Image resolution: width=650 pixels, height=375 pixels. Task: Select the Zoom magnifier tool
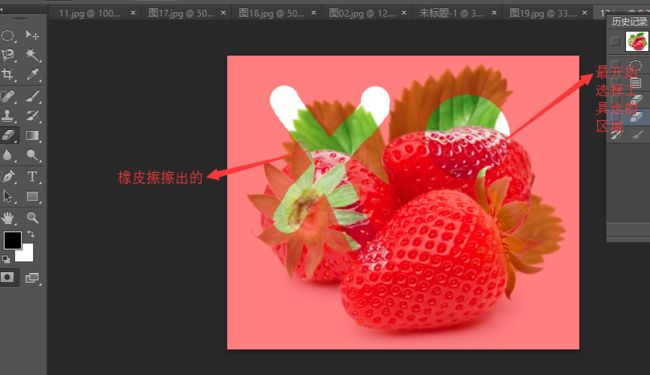point(32,218)
